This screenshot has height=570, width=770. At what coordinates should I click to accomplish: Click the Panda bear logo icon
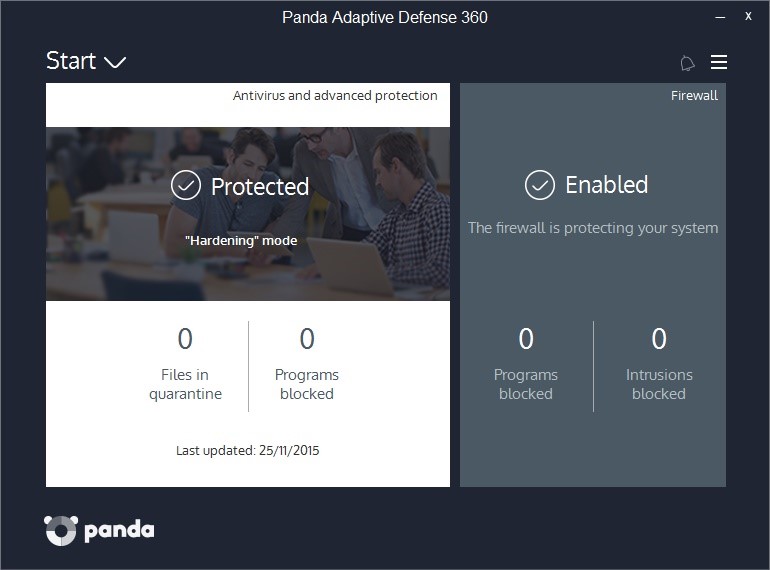pos(61,530)
